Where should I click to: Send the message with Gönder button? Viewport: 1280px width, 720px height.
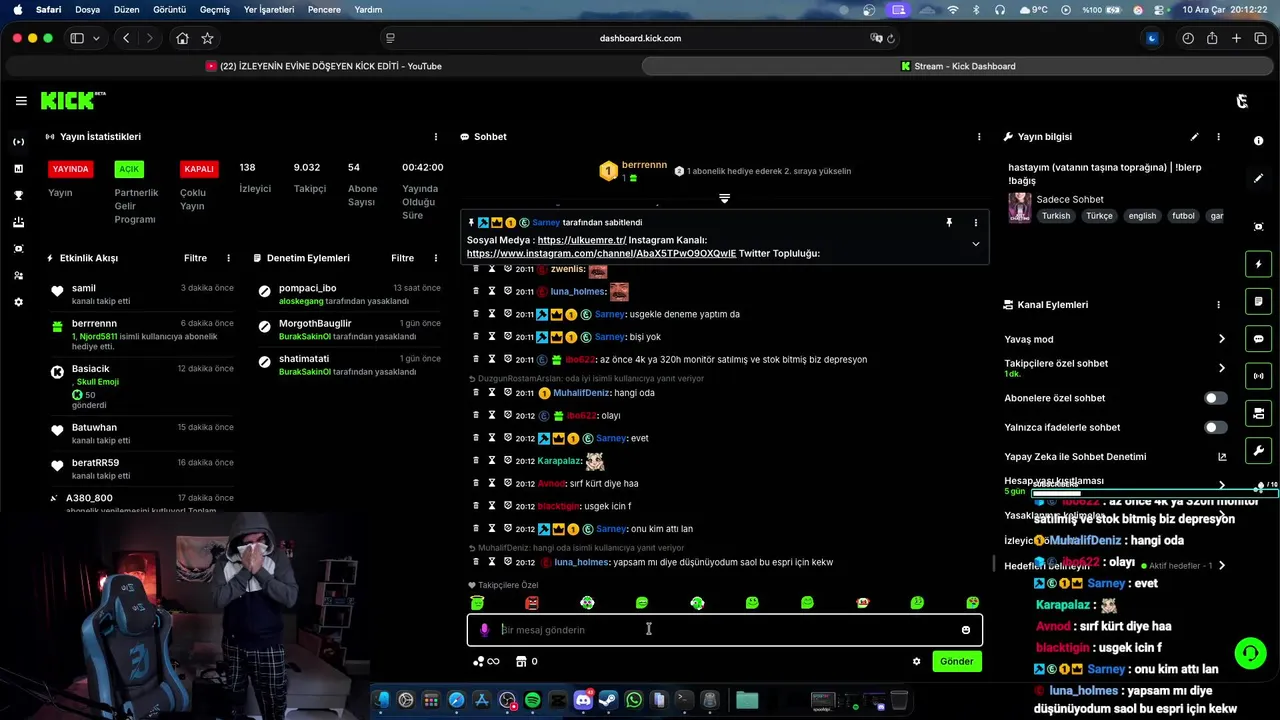957,661
